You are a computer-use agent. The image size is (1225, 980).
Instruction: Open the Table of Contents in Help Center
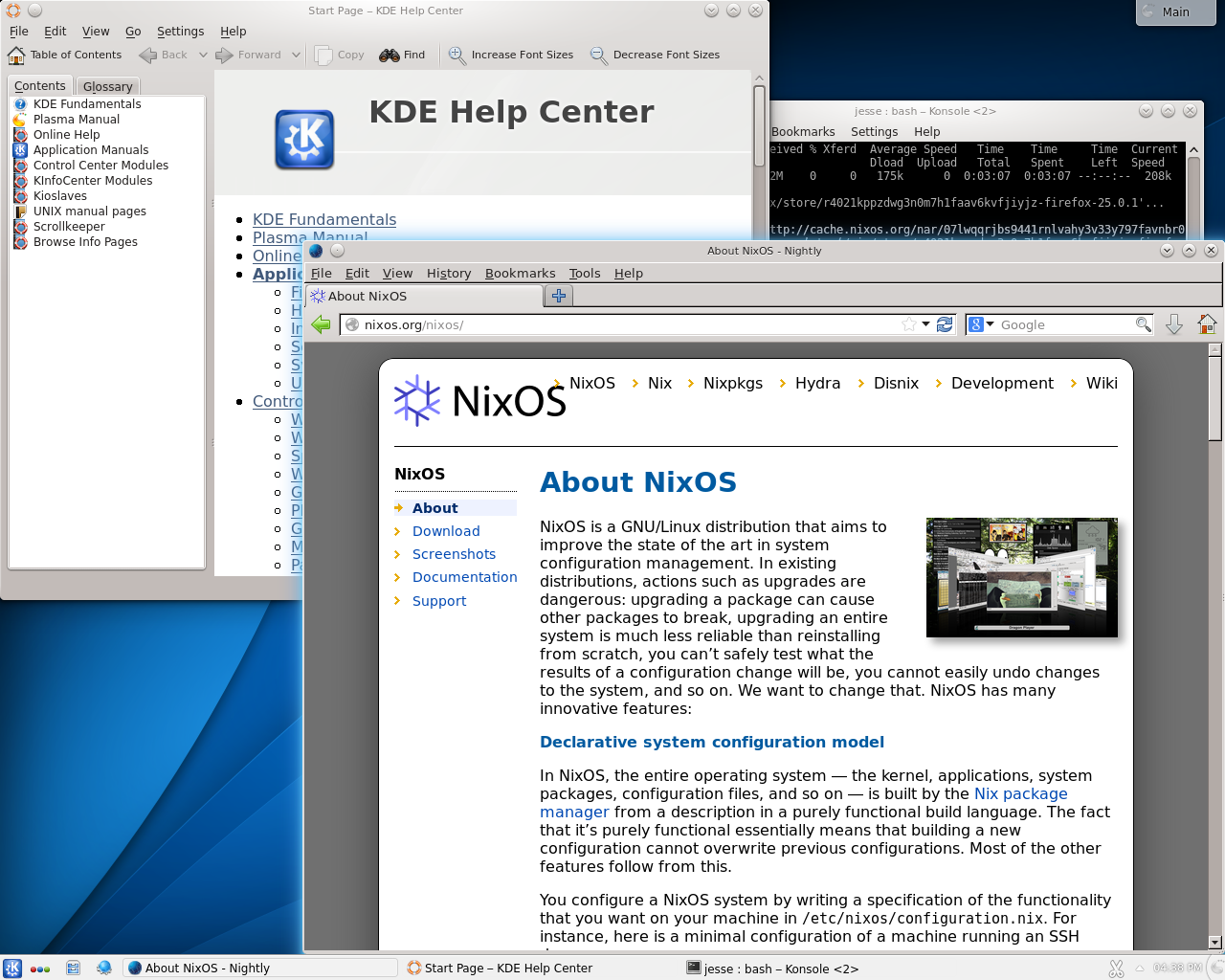pyautogui.click(x=65, y=55)
